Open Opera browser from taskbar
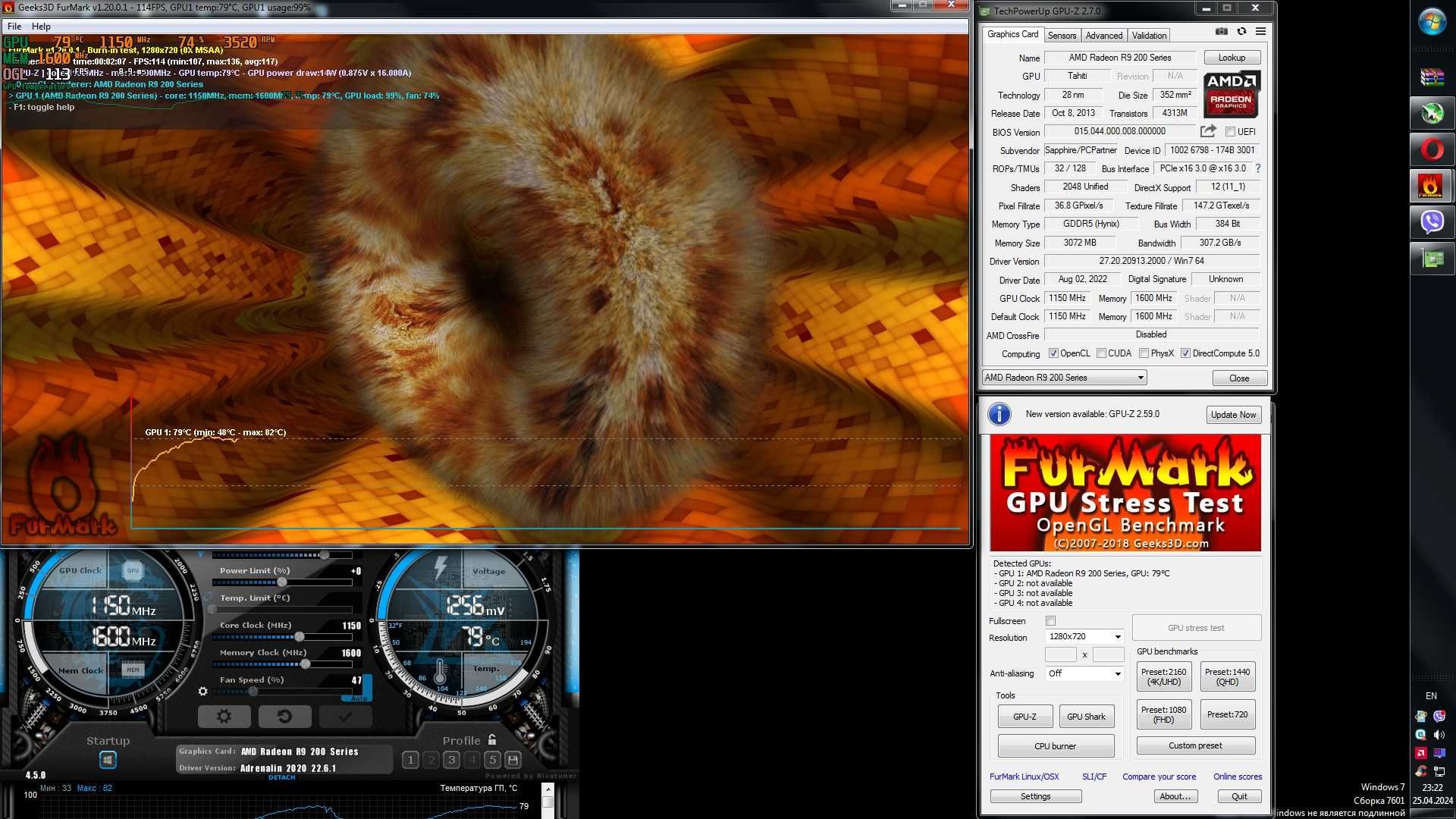 tap(1432, 150)
